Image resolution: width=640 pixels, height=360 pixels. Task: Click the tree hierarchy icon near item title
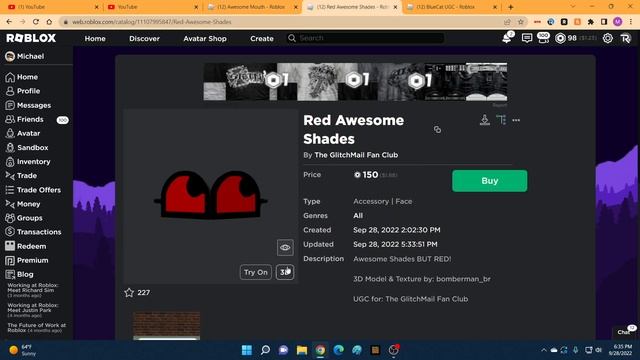tap(501, 120)
